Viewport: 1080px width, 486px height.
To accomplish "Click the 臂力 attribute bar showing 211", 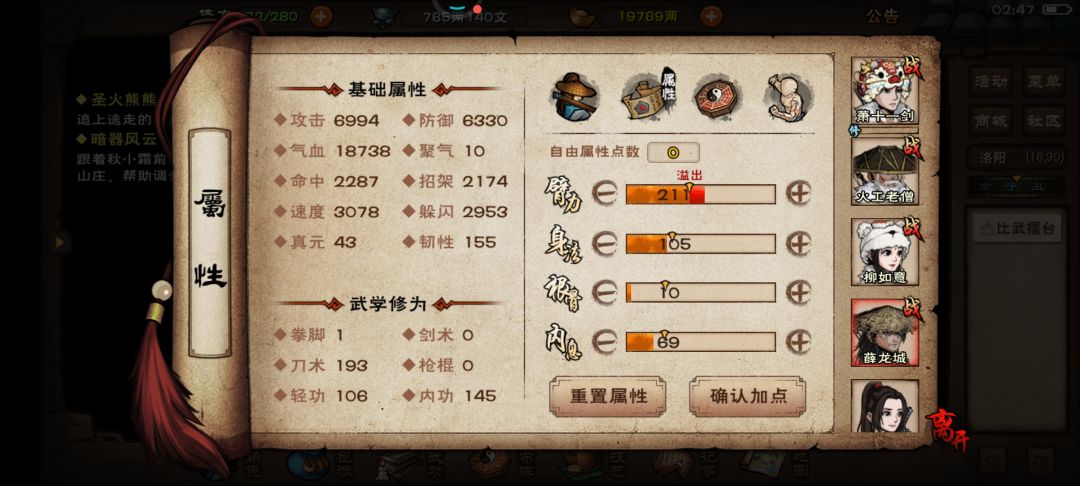I will point(700,194).
